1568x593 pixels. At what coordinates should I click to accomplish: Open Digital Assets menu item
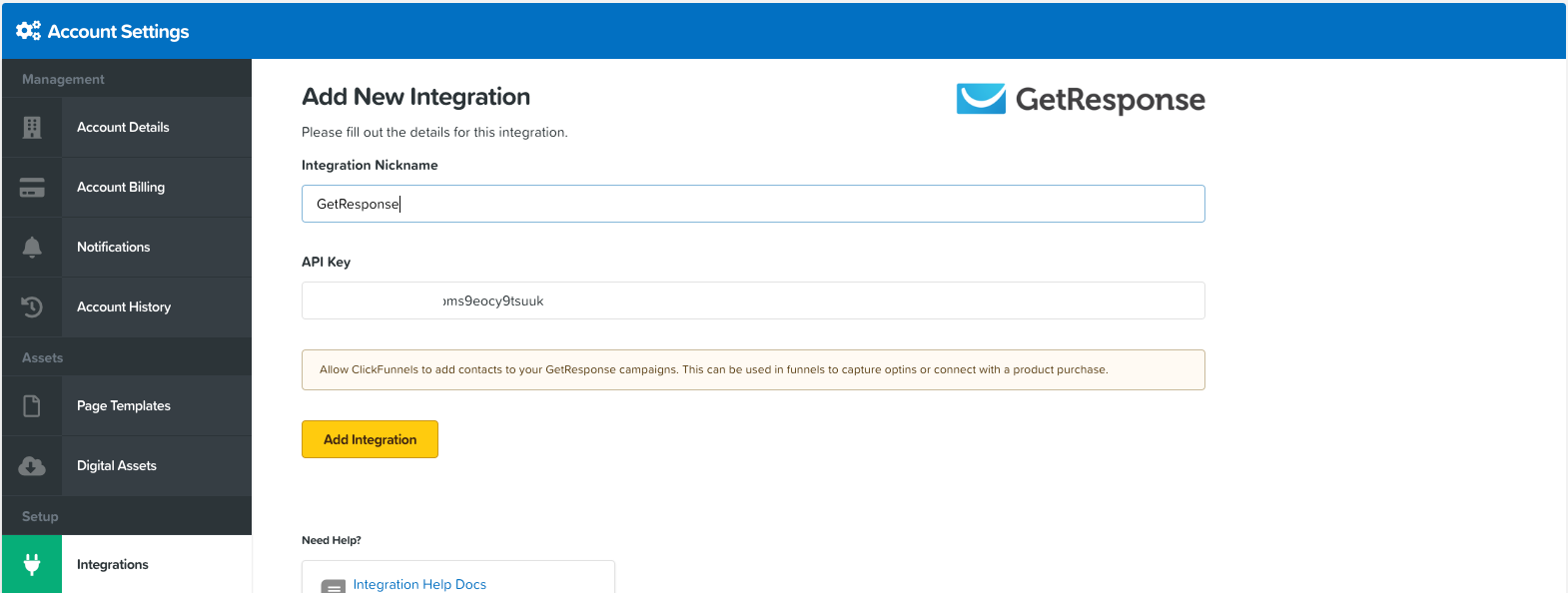117,465
